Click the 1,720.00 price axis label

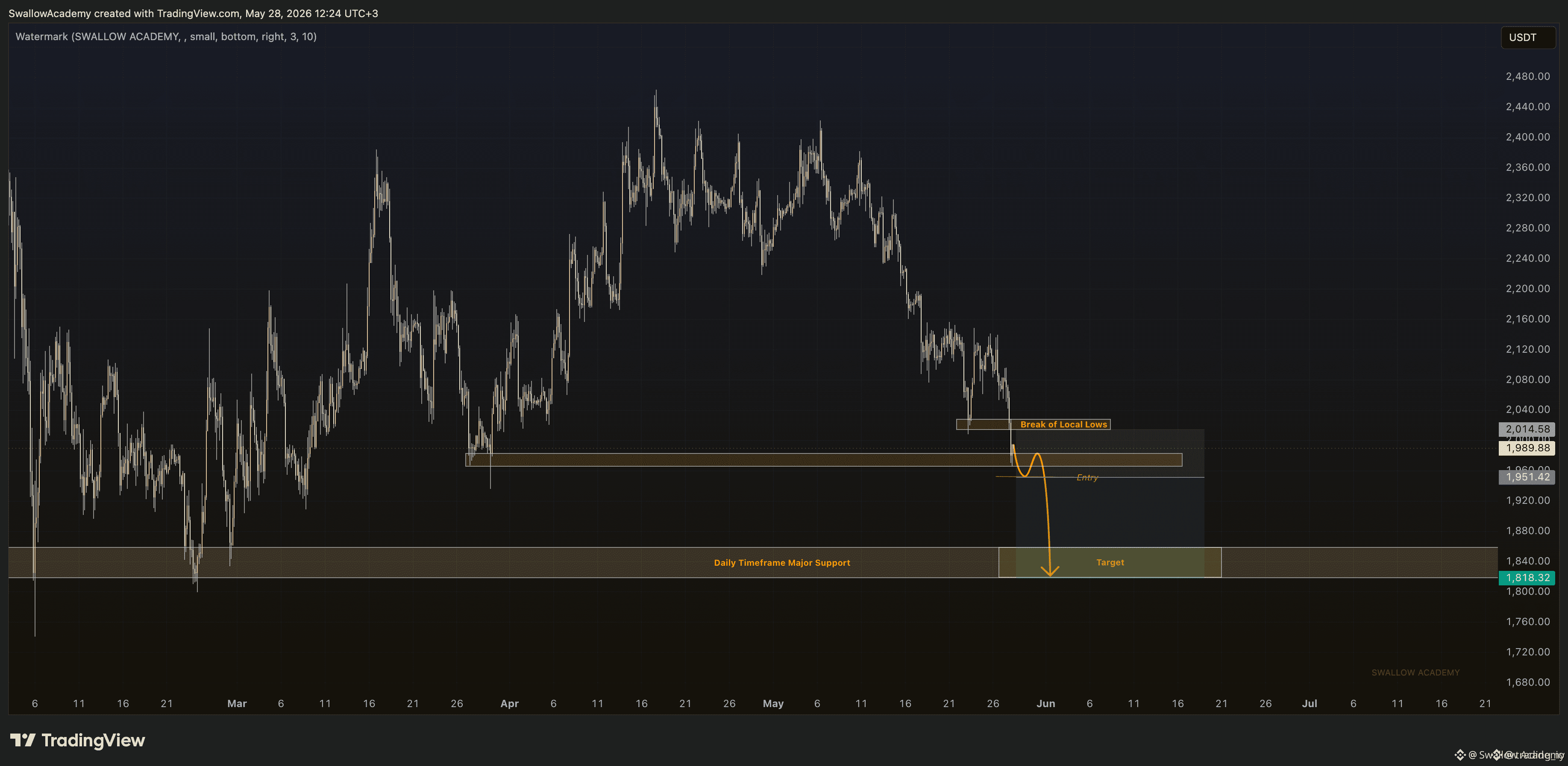tap(1528, 652)
